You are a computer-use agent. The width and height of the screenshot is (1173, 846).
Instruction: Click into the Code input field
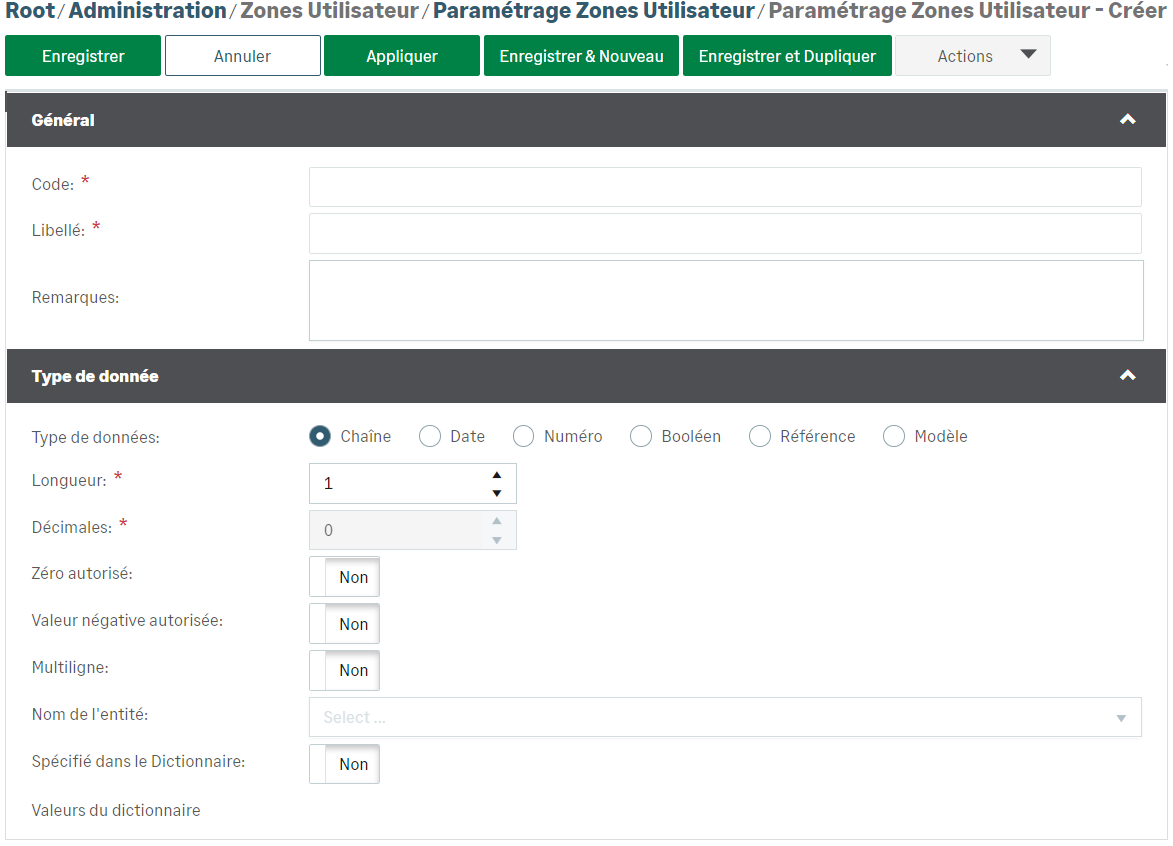(x=725, y=187)
